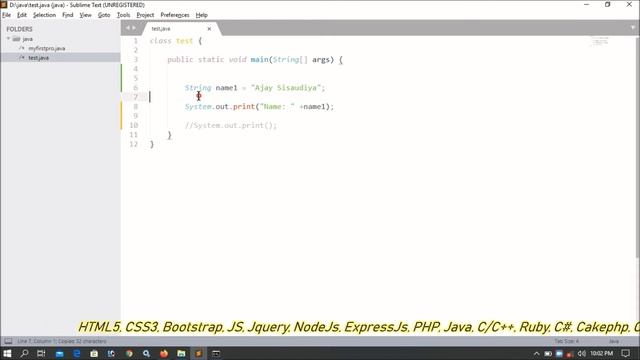Open the Help menu
The width and height of the screenshot is (640, 360).
pos(202,15)
